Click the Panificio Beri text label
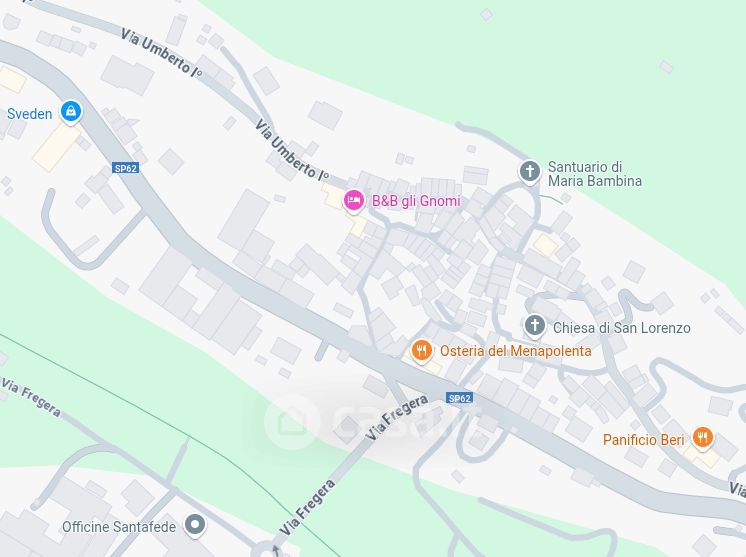This screenshot has width=746, height=557. tap(643, 440)
